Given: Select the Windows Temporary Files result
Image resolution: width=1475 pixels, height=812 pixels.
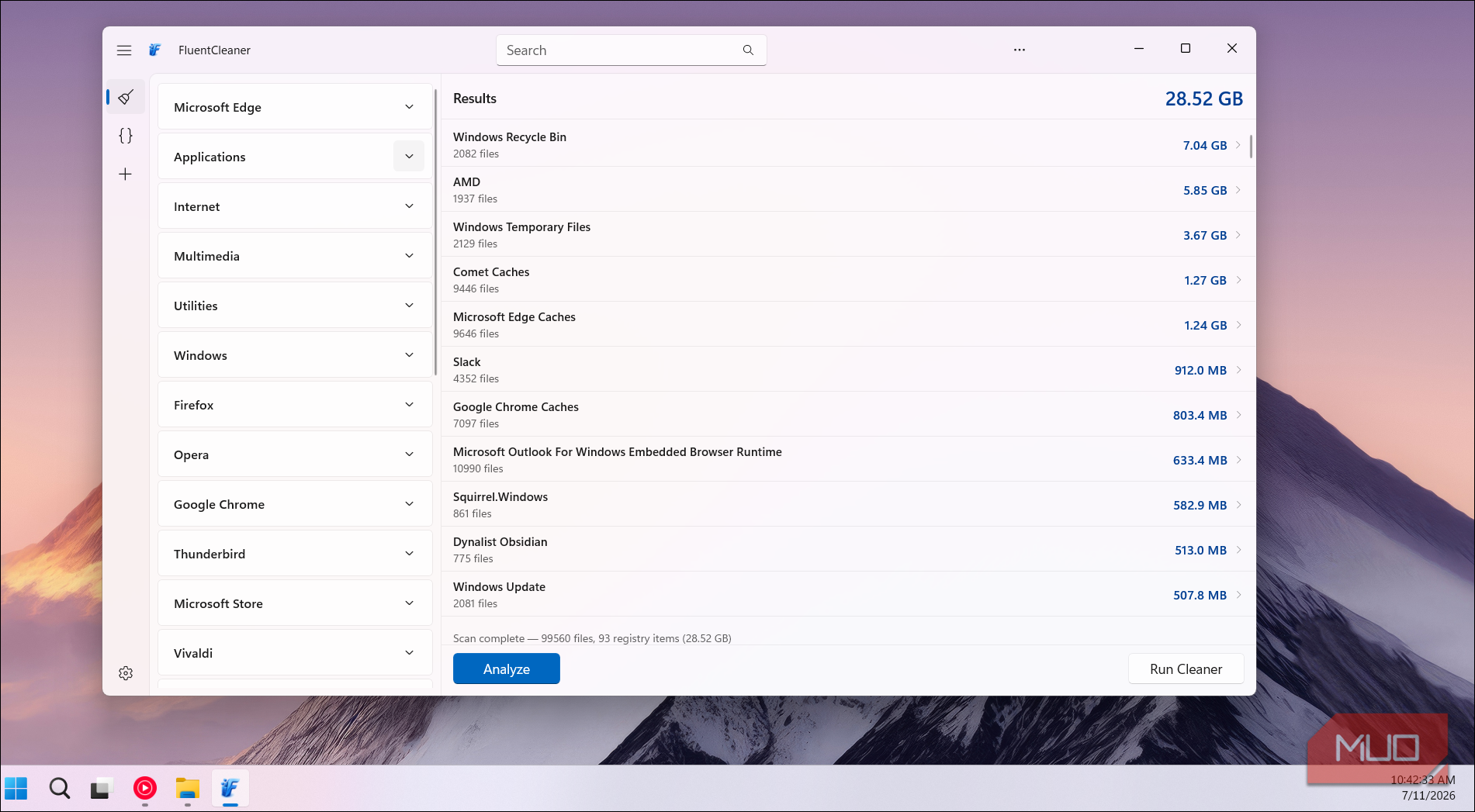Looking at the screenshot, I should [x=848, y=234].
